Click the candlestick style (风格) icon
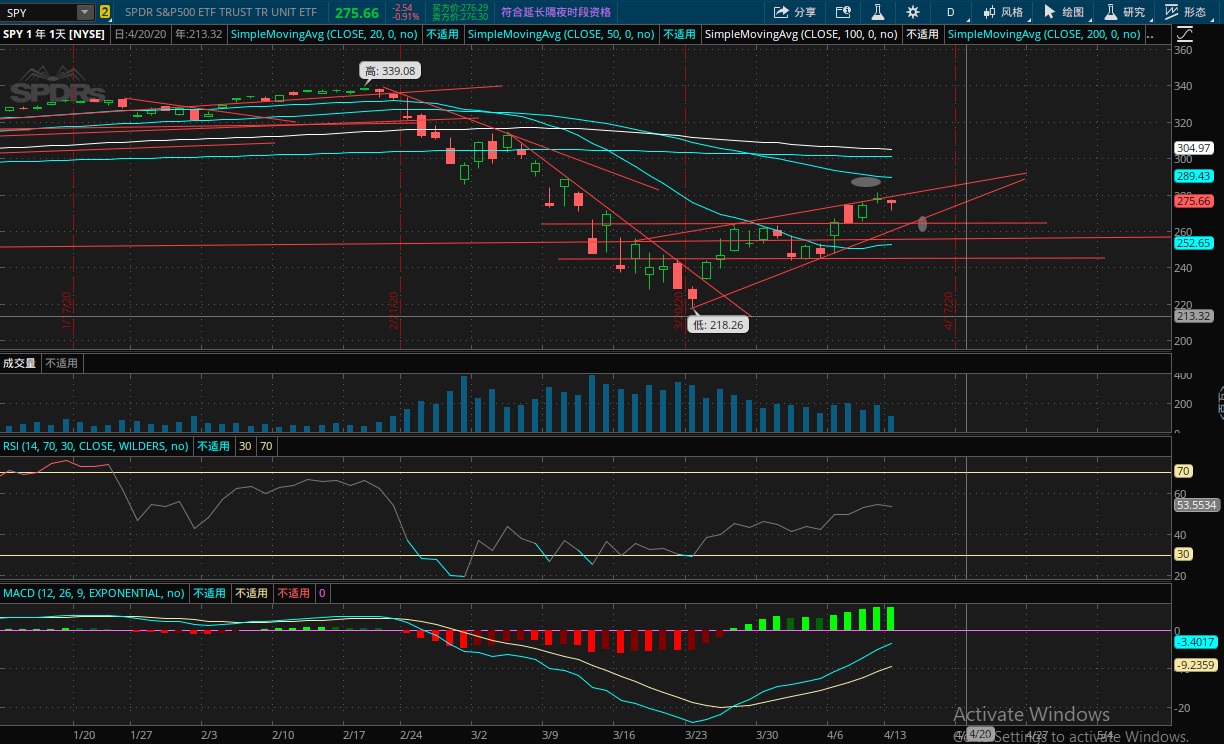This screenshot has height=744, width=1224. click(x=989, y=12)
